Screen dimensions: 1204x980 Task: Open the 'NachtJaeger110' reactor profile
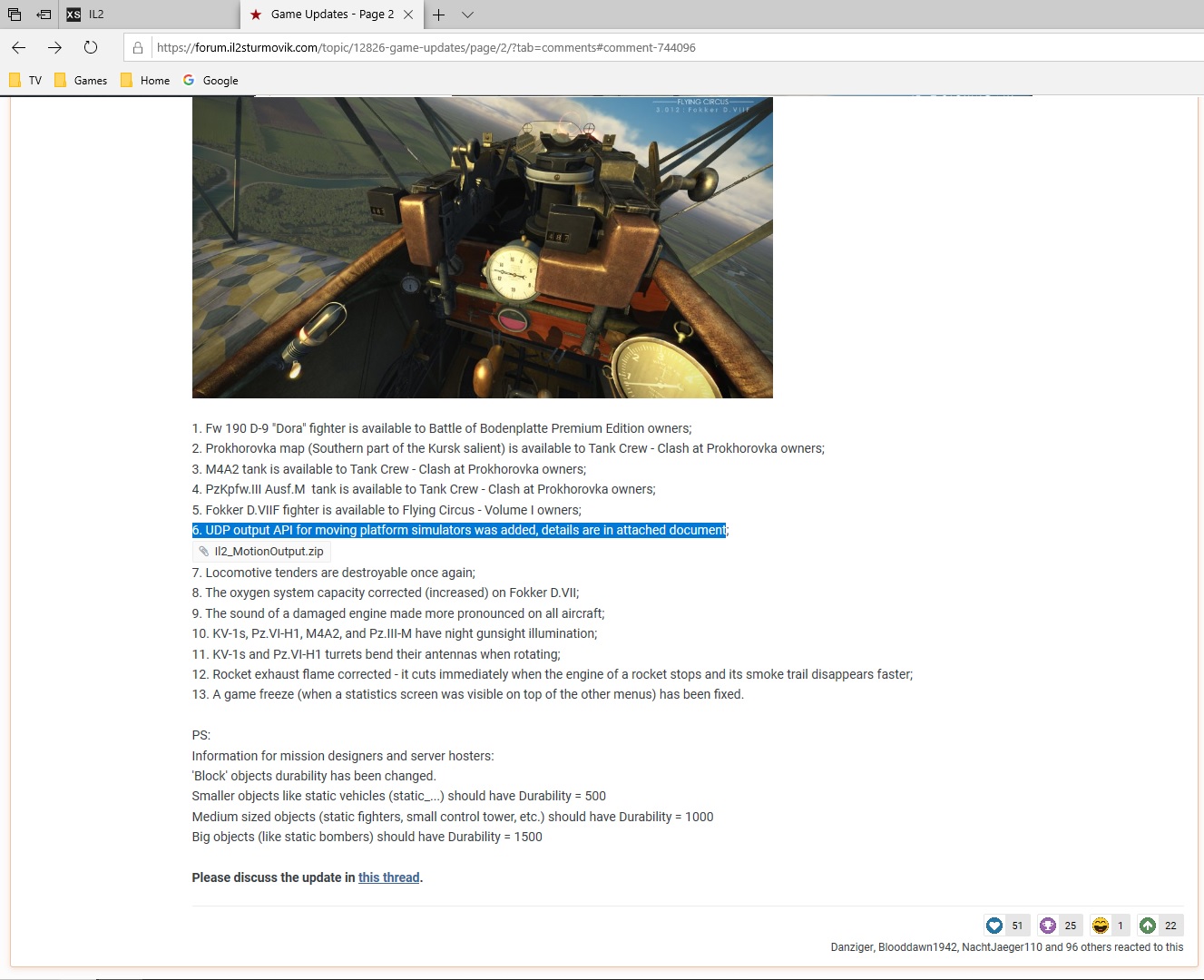[x=1003, y=947]
